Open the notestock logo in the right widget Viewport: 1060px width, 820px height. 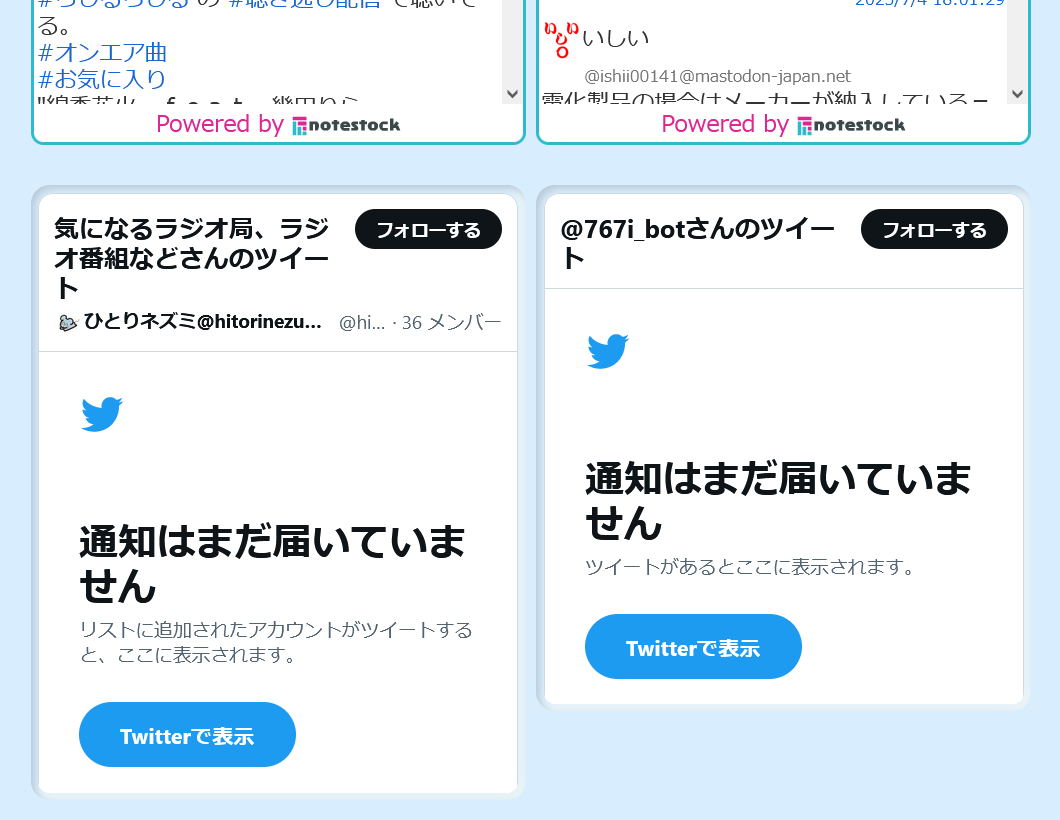[x=851, y=125]
